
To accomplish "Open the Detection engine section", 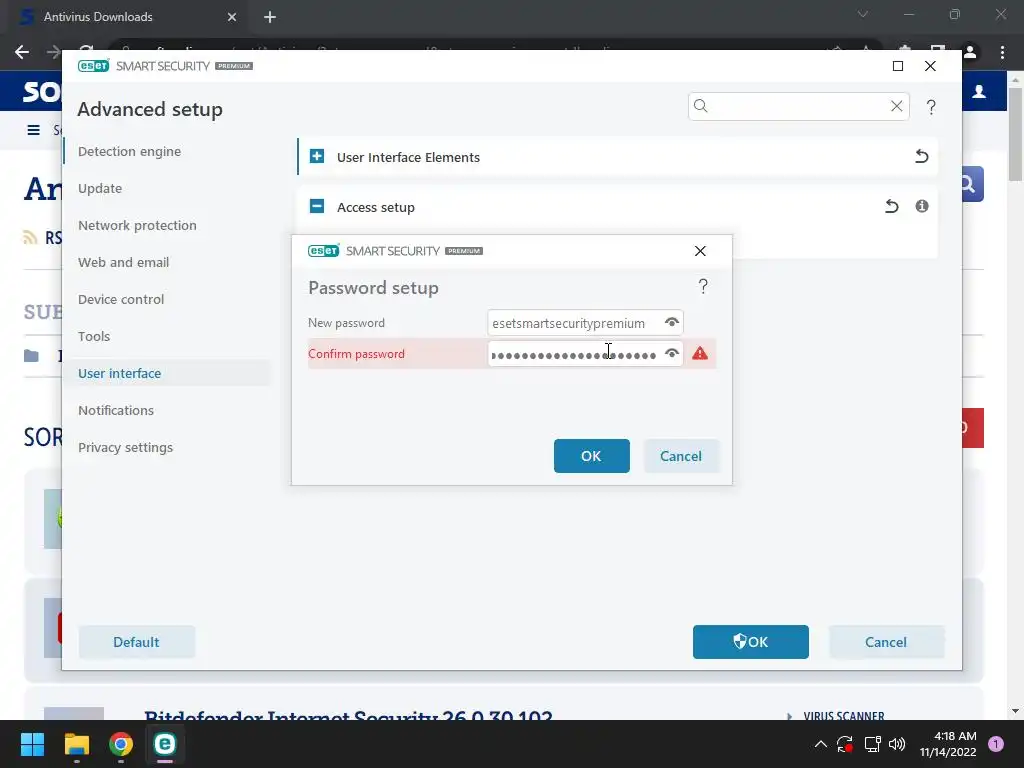I will coord(129,152).
